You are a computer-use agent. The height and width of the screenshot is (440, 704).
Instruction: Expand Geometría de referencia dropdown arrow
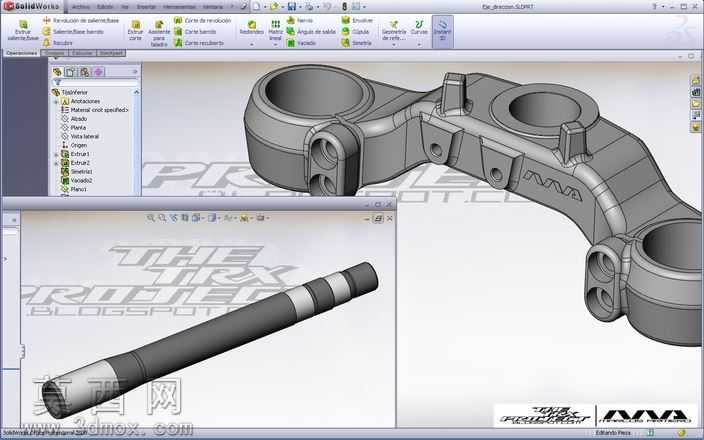coord(394,44)
